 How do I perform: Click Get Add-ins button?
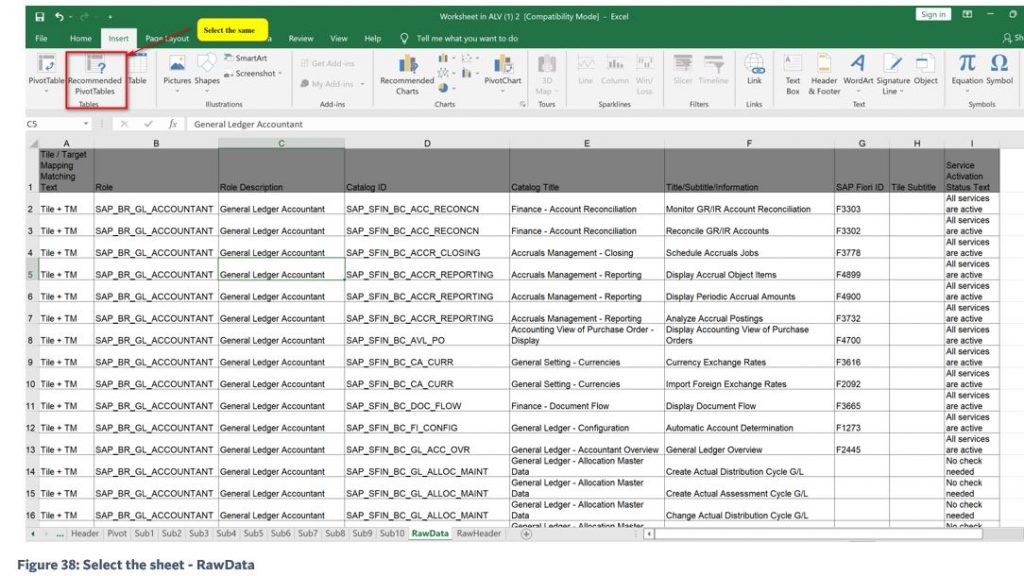[x=328, y=63]
